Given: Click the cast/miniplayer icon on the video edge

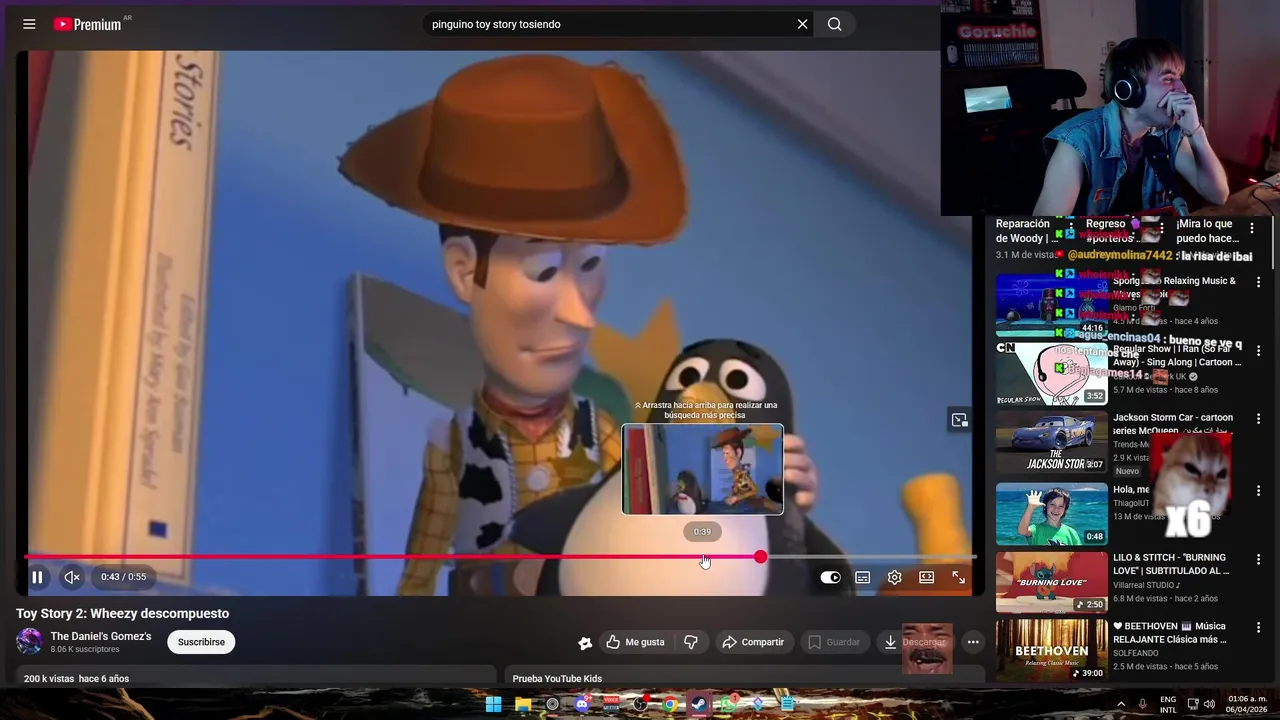Looking at the screenshot, I should 959,420.
